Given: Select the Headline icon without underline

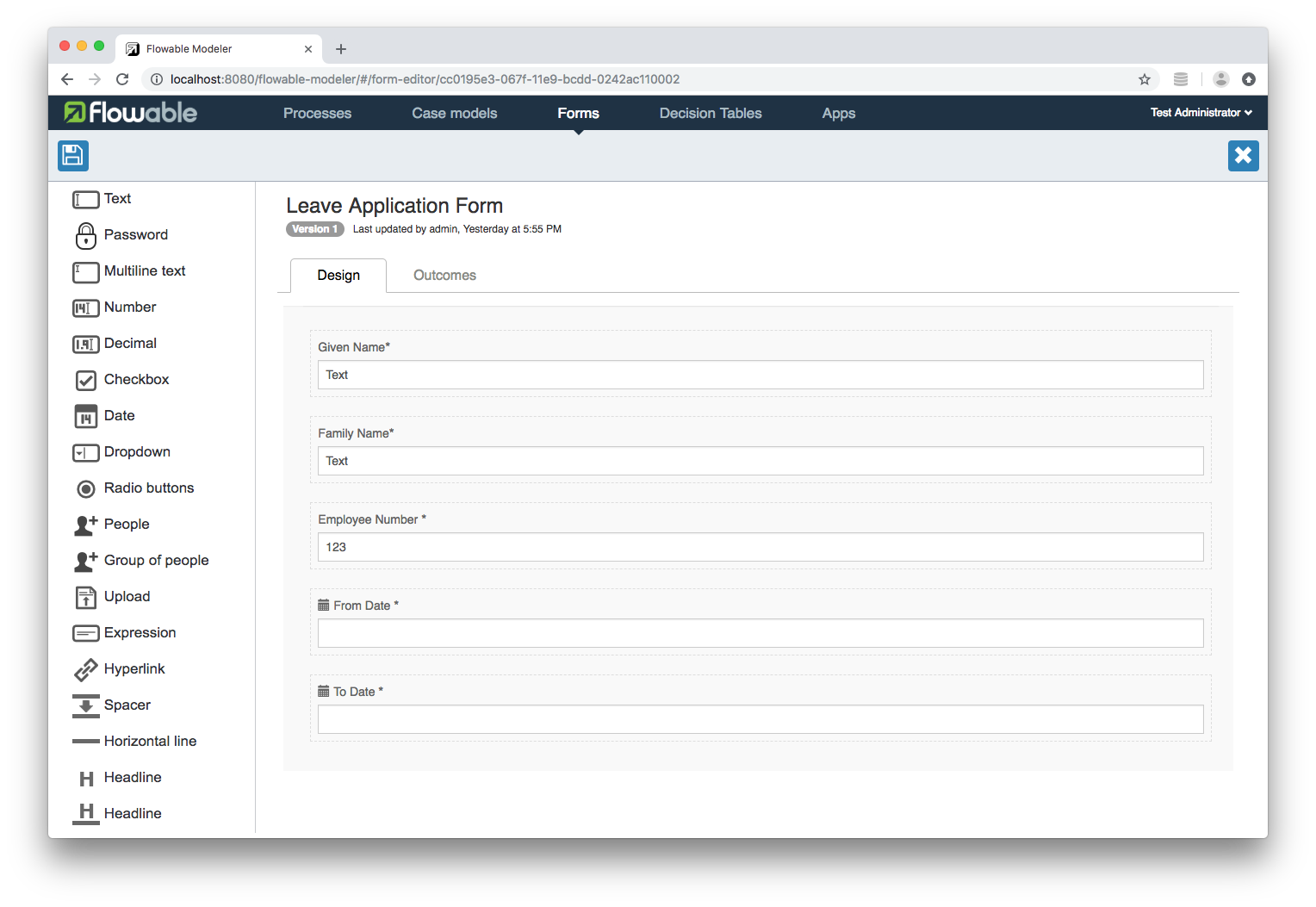Looking at the screenshot, I should pos(86,779).
